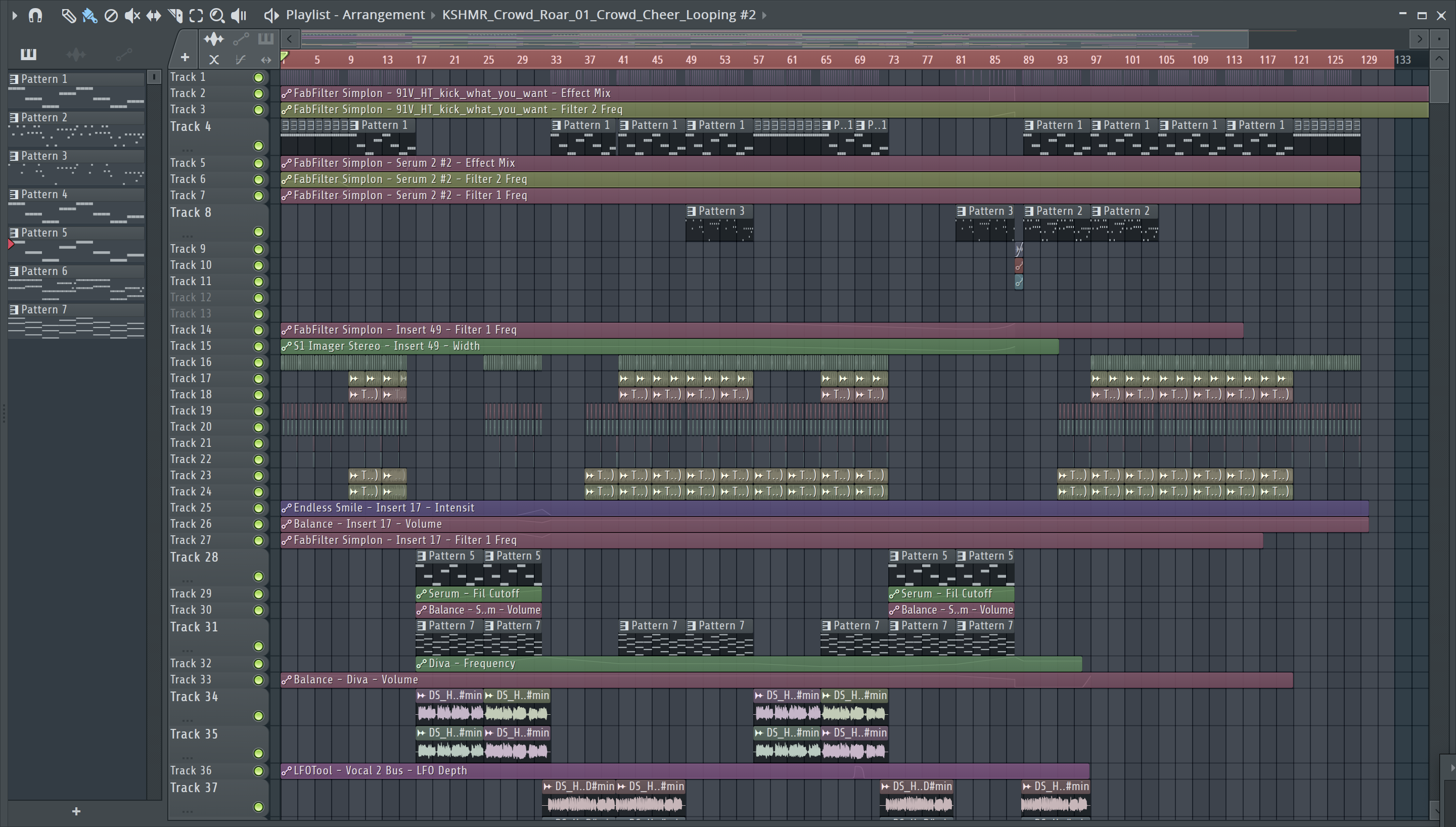Toggle the Track 36 mute switch
Screen dimensions: 1456x827
coord(258,771)
